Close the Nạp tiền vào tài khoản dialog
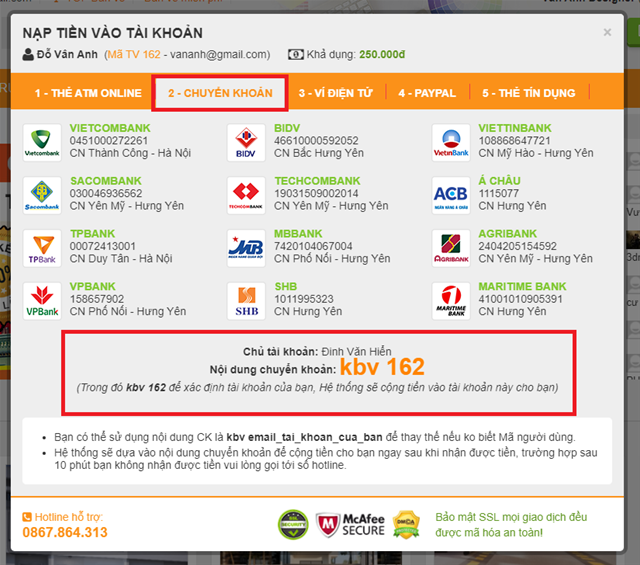 [x=607, y=32]
